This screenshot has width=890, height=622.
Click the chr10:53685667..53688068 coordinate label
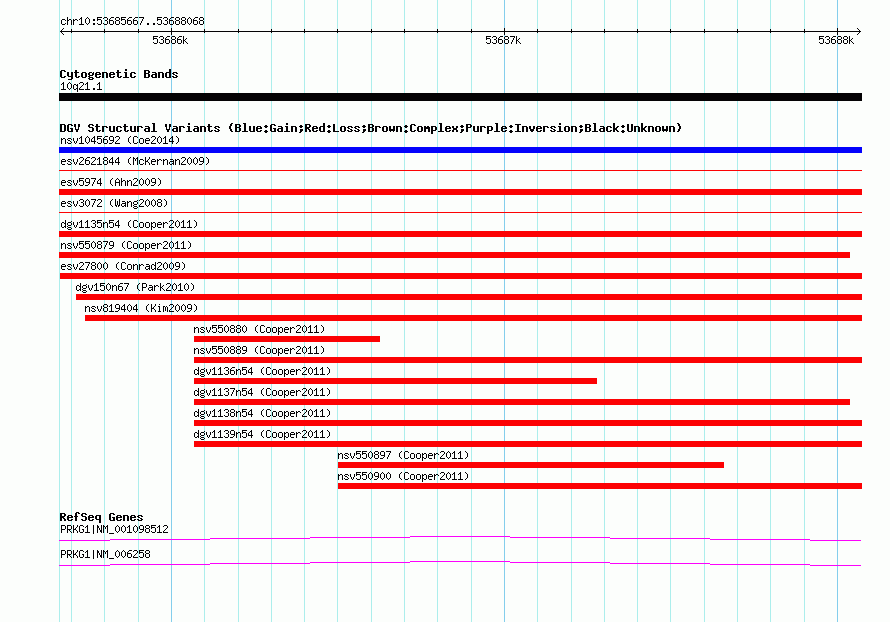click(x=132, y=21)
